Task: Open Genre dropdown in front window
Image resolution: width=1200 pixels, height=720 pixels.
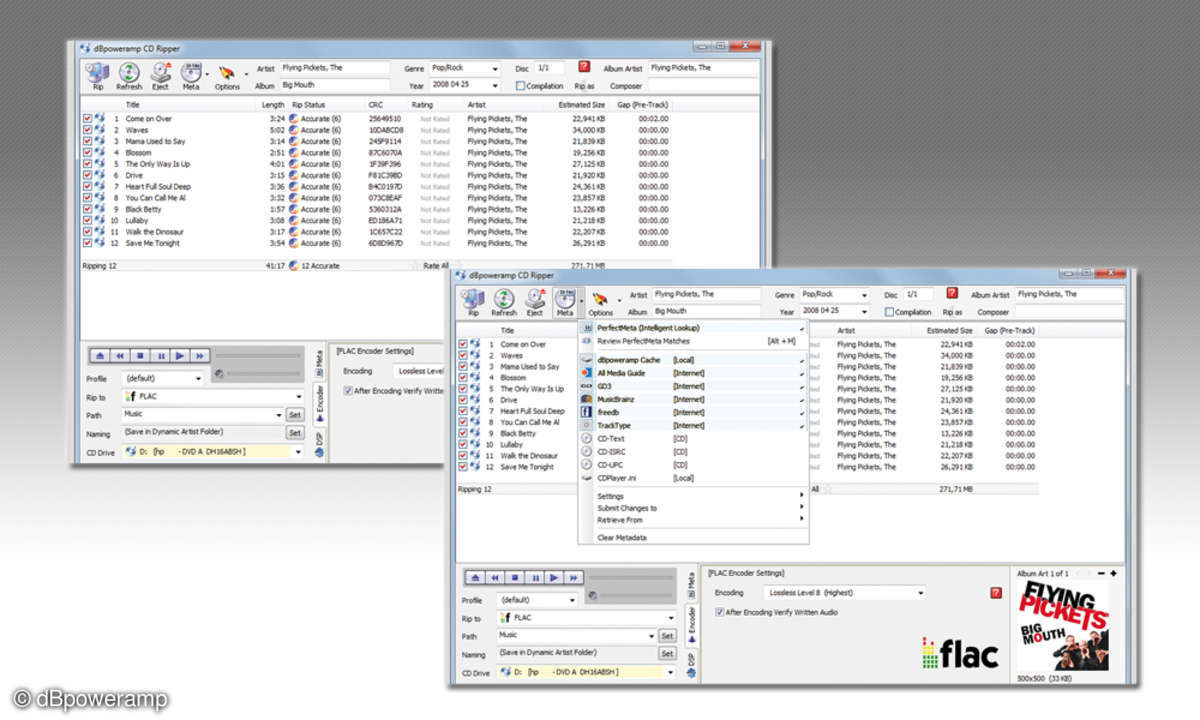Action: [x=863, y=295]
